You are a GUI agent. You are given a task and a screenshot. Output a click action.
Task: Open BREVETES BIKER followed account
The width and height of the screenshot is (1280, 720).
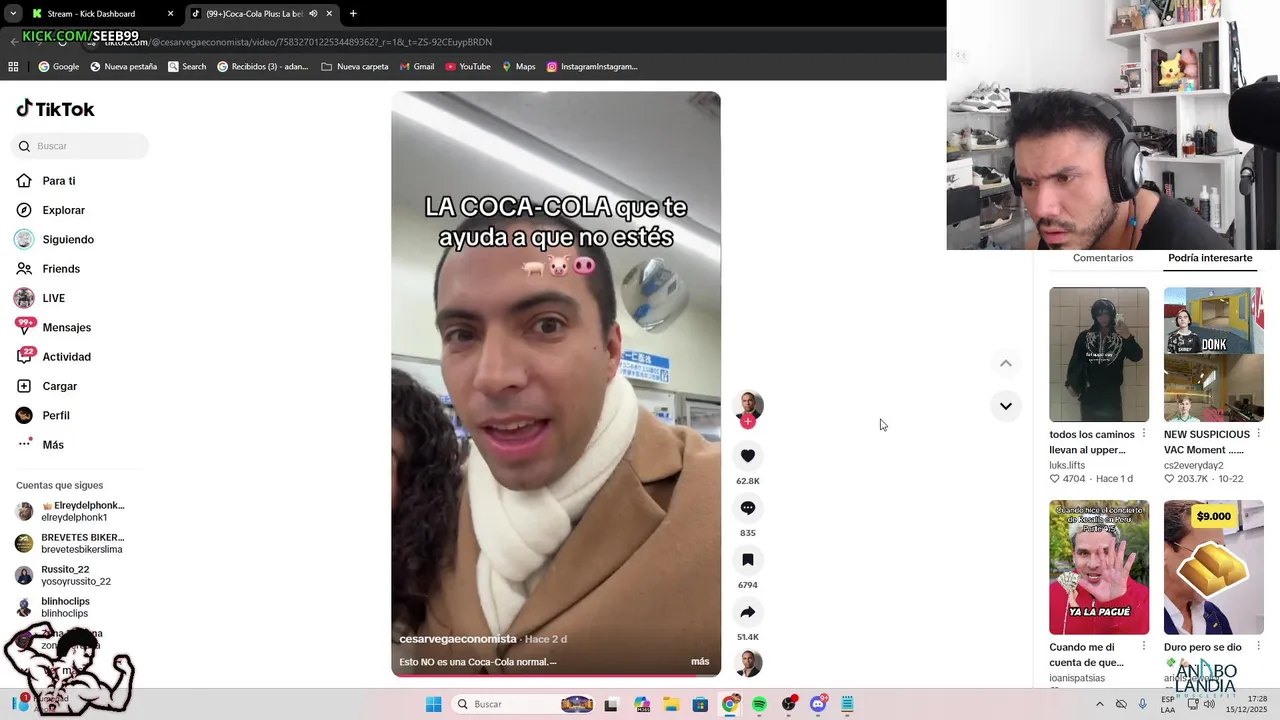pyautogui.click(x=70, y=543)
